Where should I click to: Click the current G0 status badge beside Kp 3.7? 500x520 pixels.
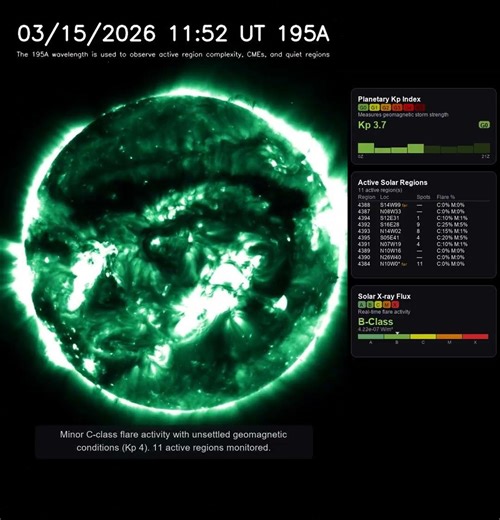(x=484, y=125)
